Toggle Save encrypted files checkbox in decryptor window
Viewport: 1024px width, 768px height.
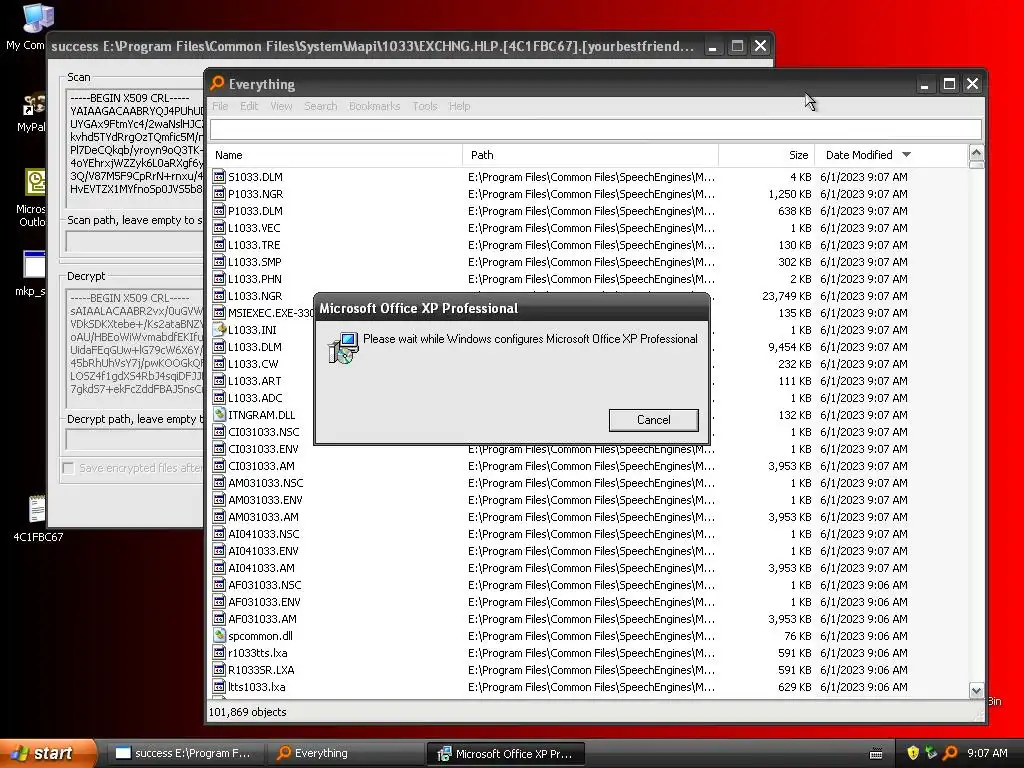(68, 468)
